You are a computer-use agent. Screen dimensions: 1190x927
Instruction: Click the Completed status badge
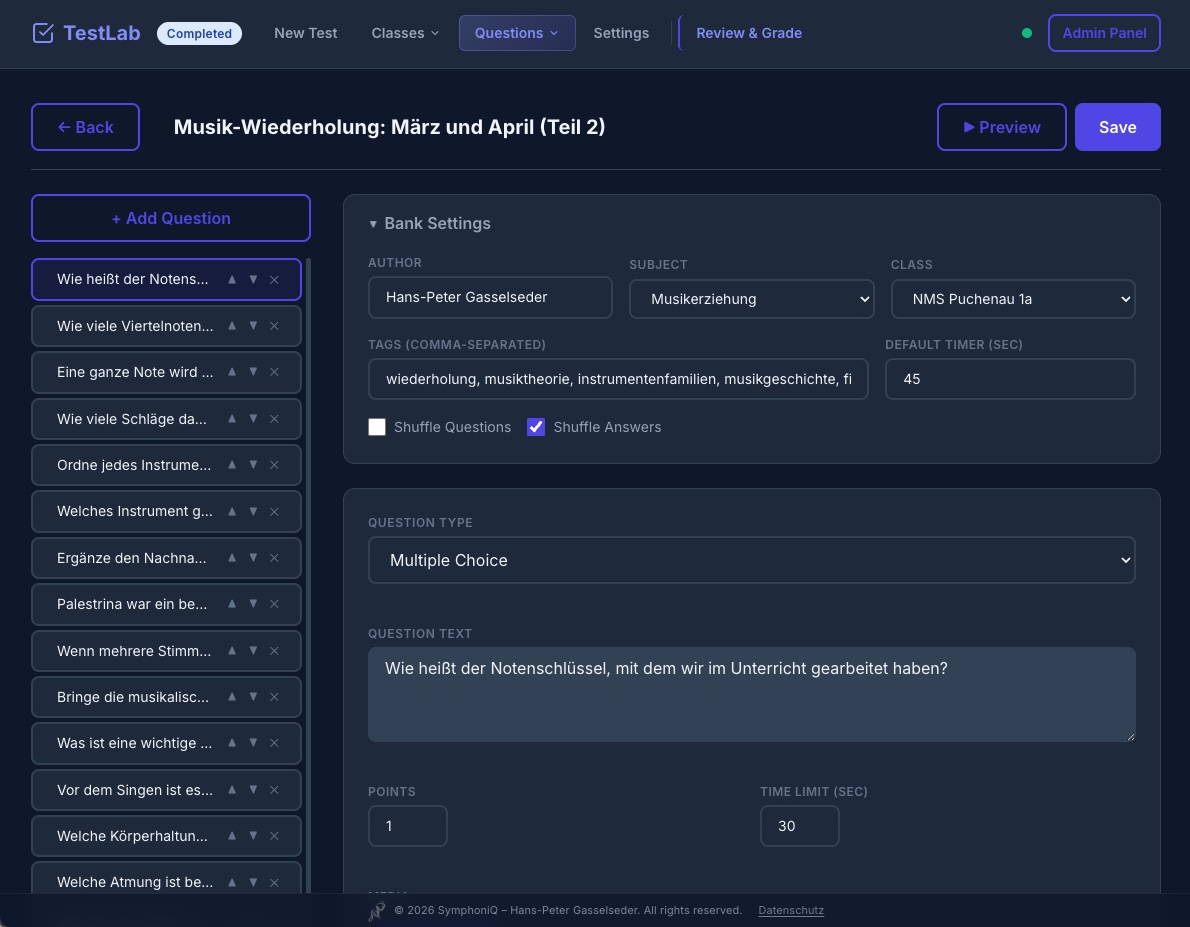click(x=200, y=33)
